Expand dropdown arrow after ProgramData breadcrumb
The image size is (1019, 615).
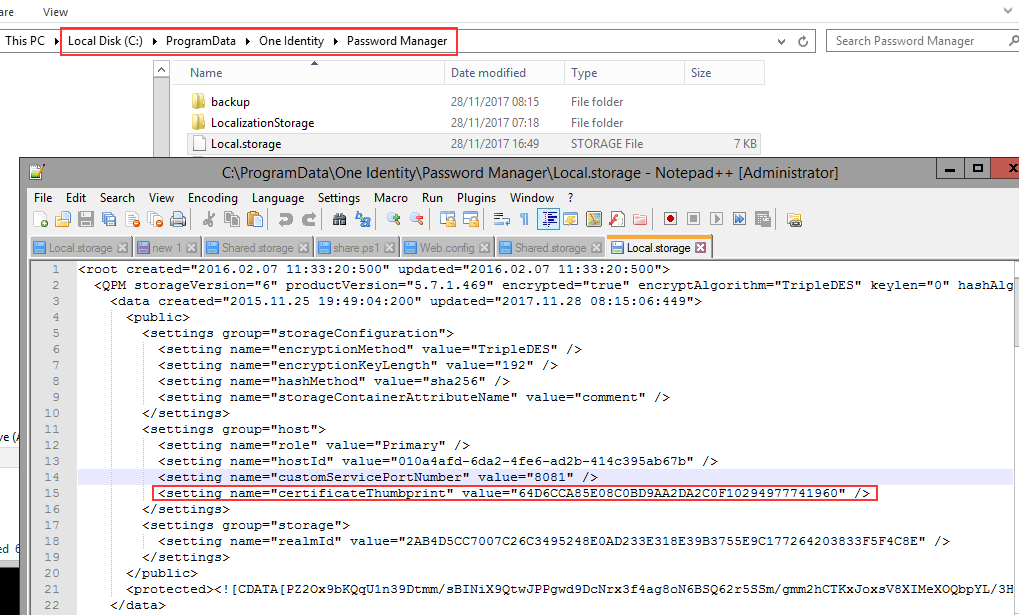click(x=248, y=41)
